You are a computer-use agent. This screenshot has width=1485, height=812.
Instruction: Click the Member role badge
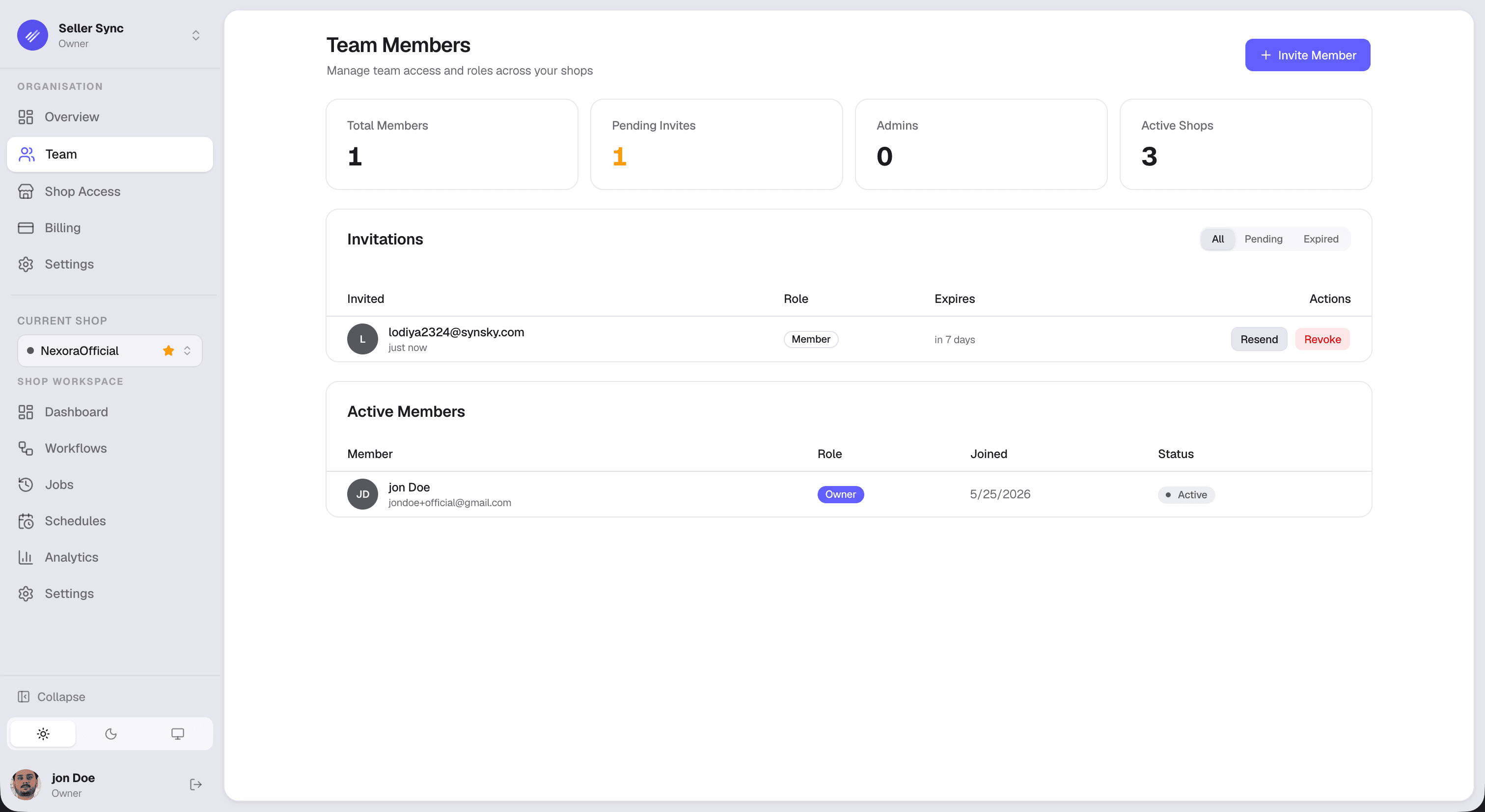point(811,339)
